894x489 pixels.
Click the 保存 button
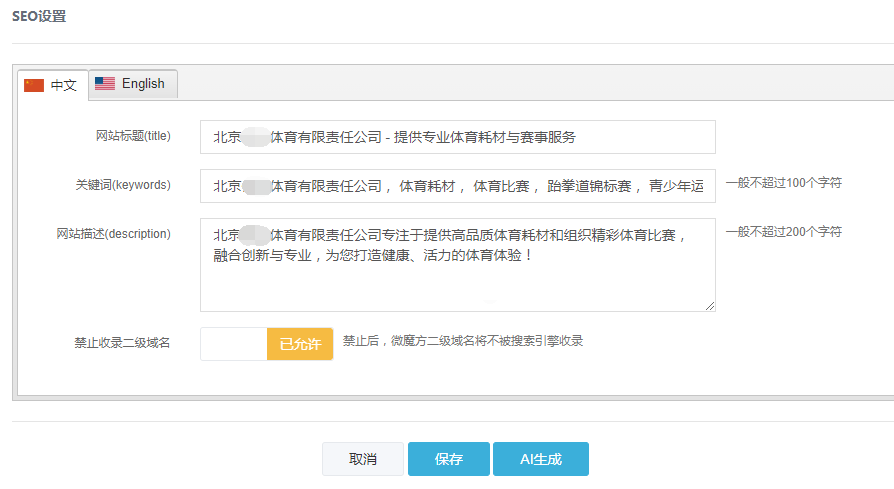point(449,459)
